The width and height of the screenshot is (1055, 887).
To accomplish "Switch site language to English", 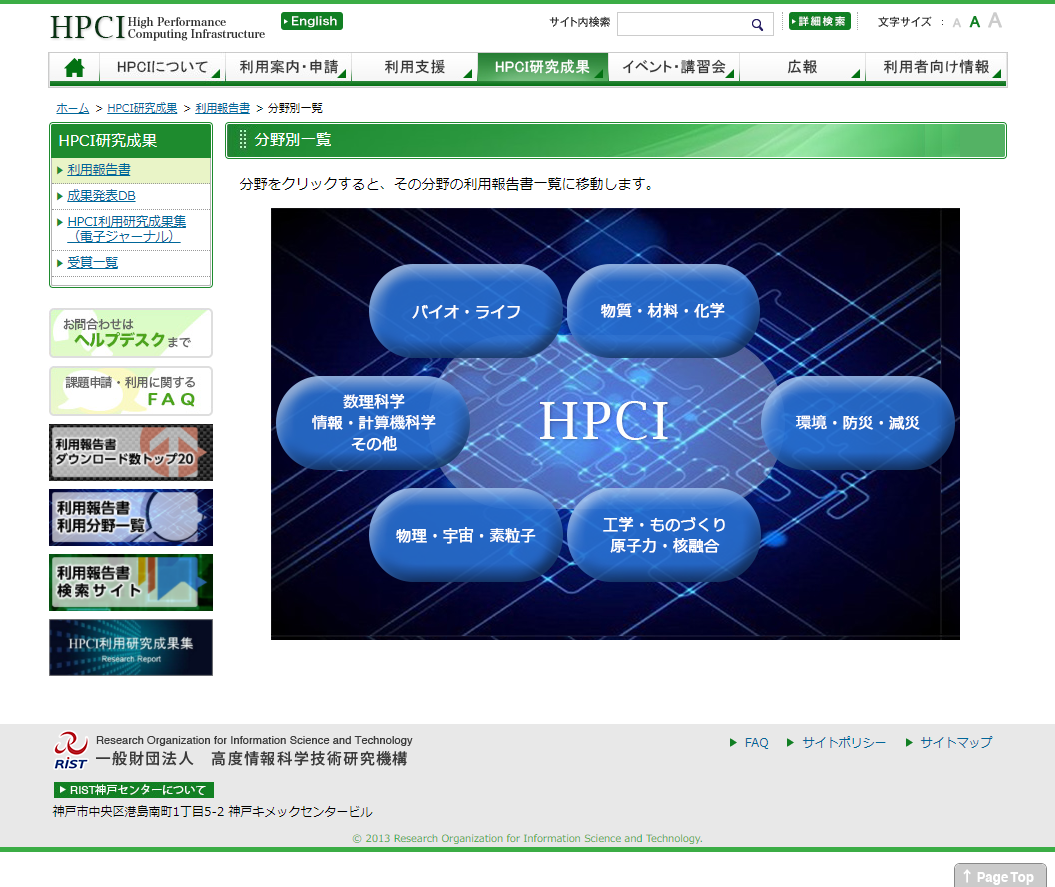I will [312, 22].
